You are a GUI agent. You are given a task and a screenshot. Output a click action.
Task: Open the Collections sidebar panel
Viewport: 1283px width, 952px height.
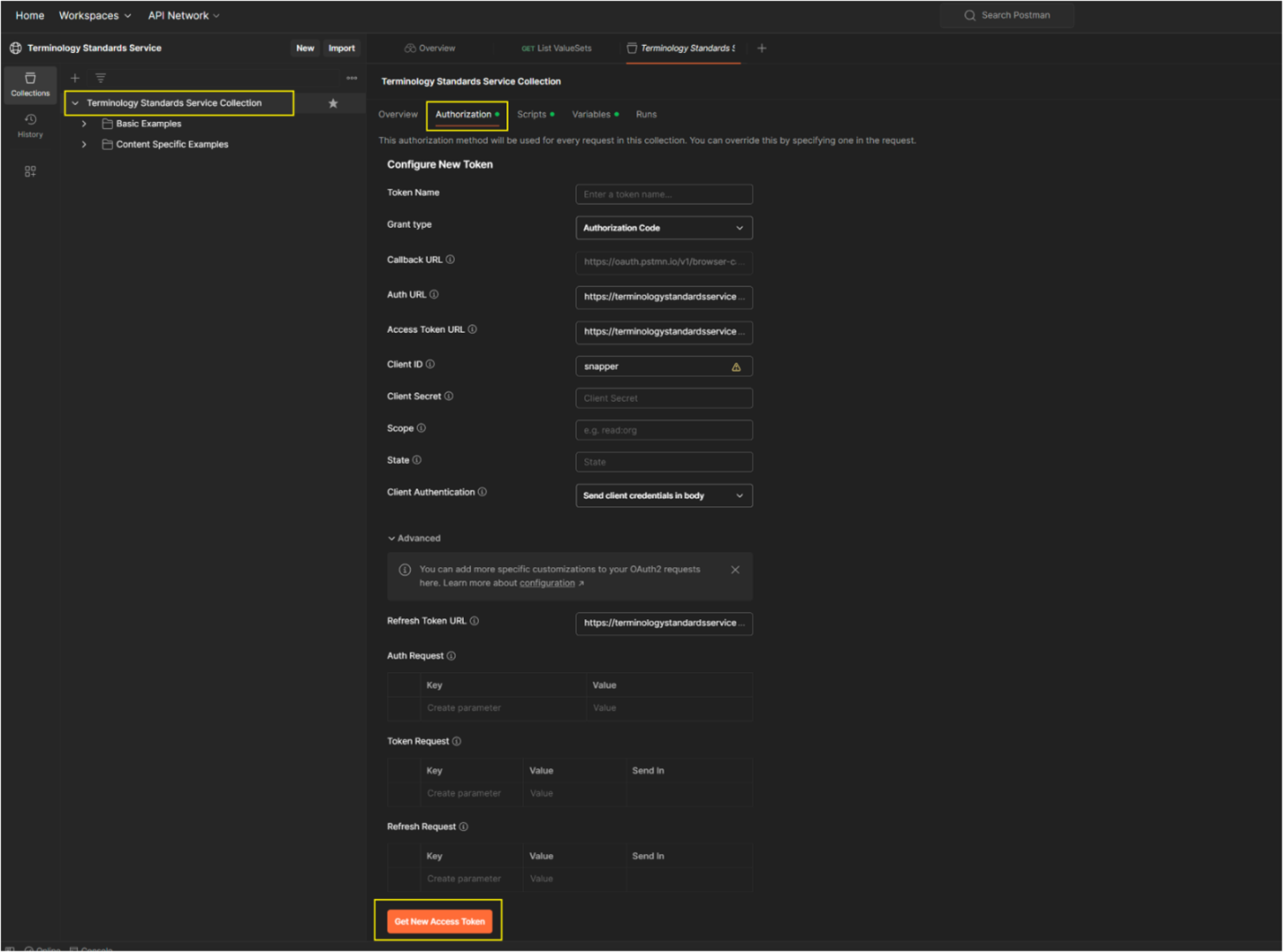31,83
